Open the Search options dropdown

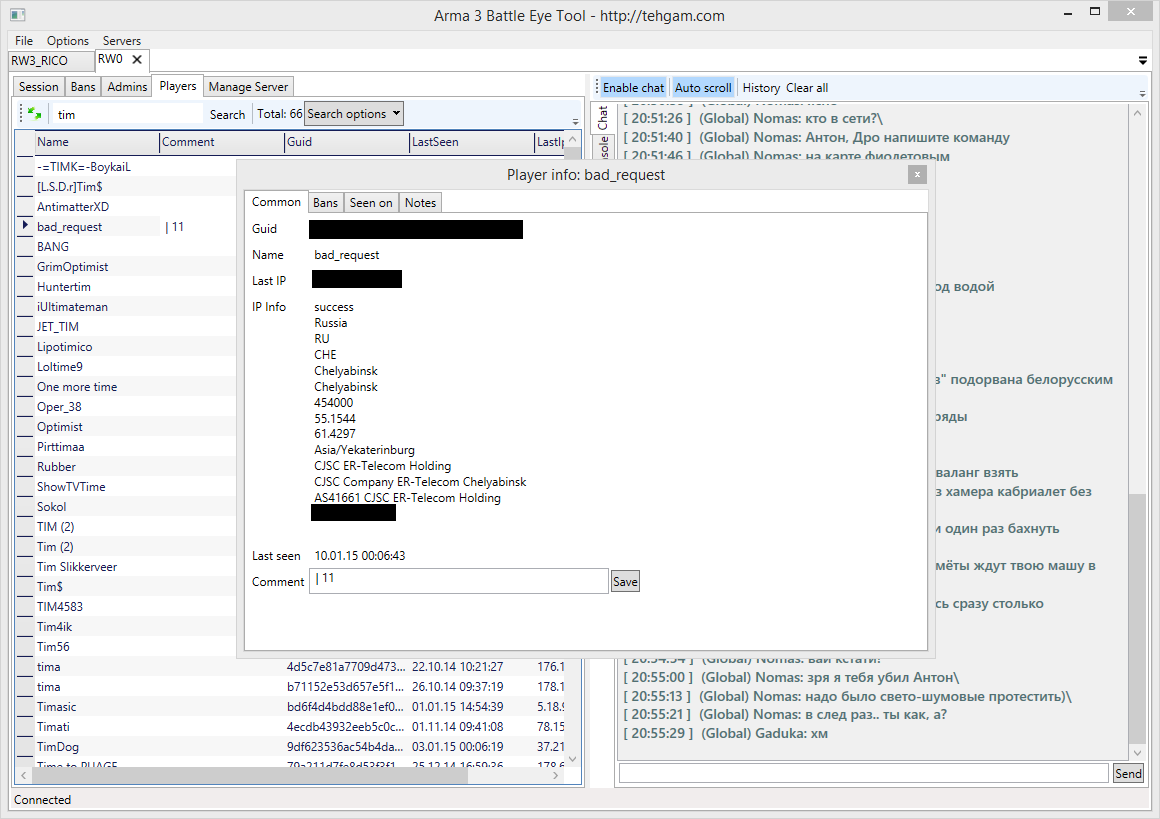[354, 114]
